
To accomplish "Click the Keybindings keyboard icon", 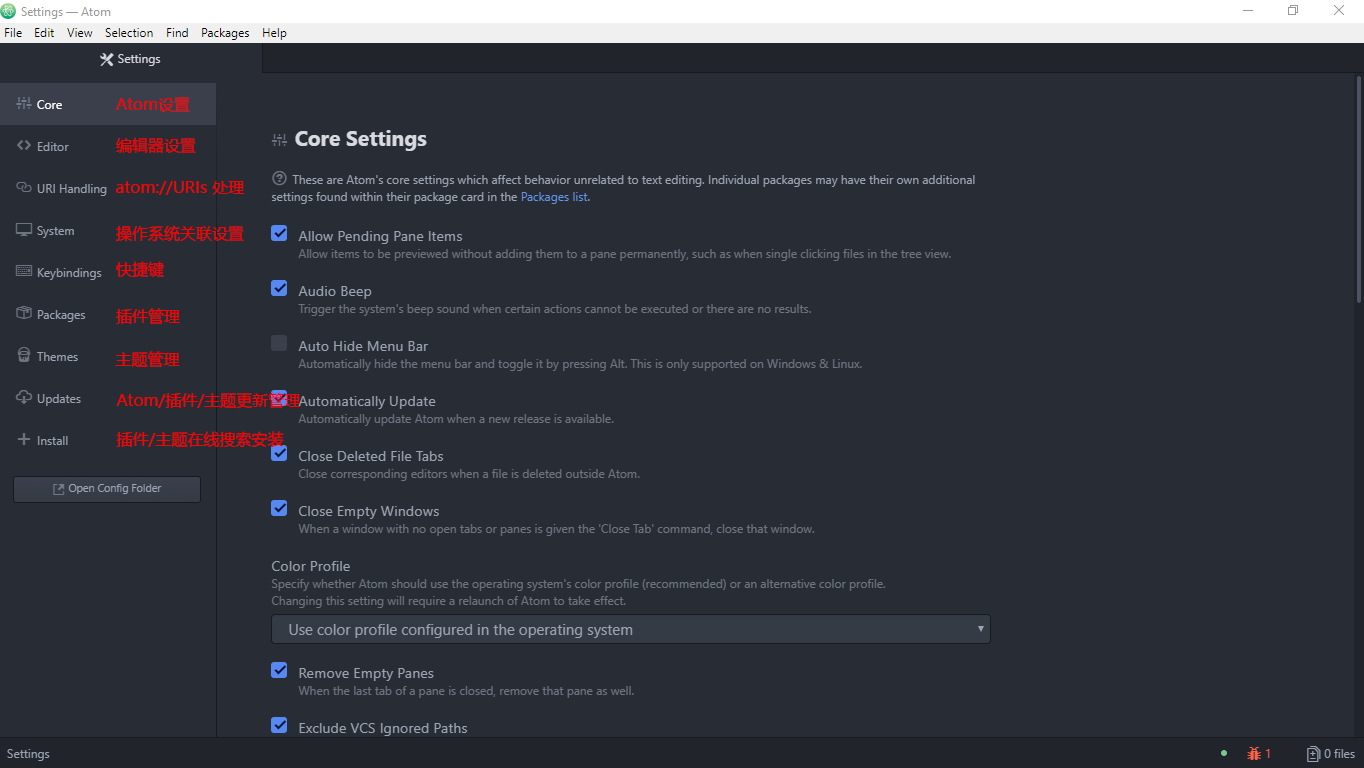I will click(x=24, y=272).
